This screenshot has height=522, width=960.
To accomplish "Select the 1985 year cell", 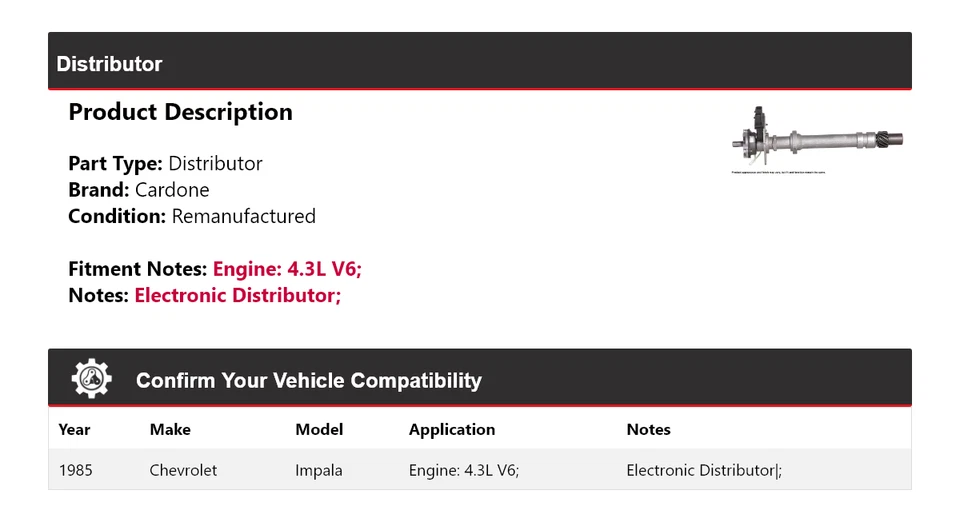I will pos(75,470).
